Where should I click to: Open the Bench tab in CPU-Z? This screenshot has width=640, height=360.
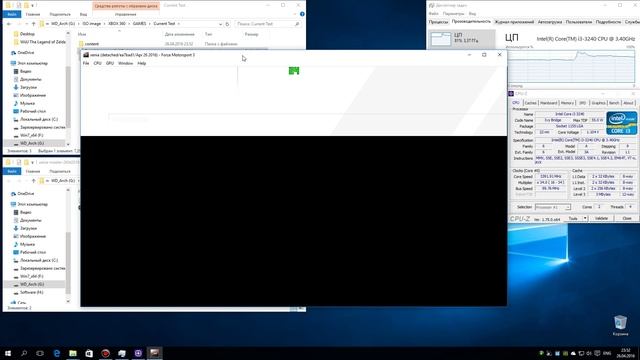tap(614, 103)
